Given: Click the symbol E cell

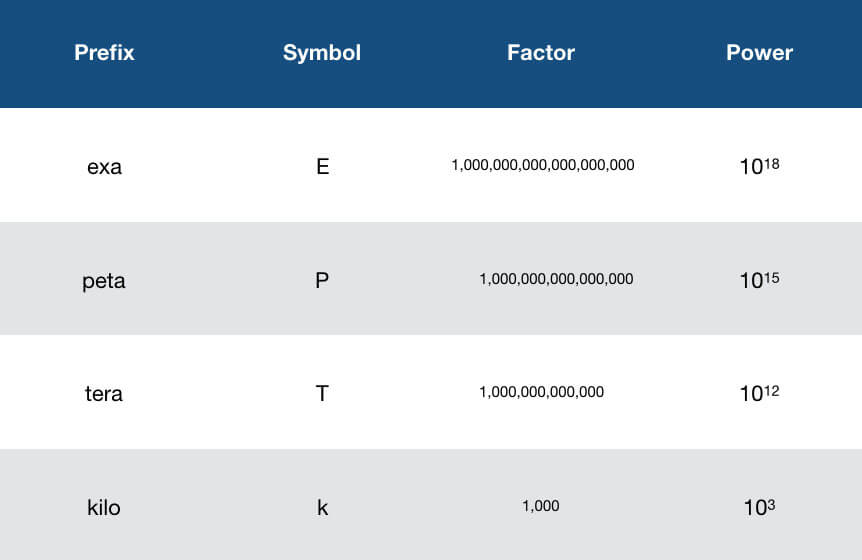Looking at the screenshot, I should 322,167.
